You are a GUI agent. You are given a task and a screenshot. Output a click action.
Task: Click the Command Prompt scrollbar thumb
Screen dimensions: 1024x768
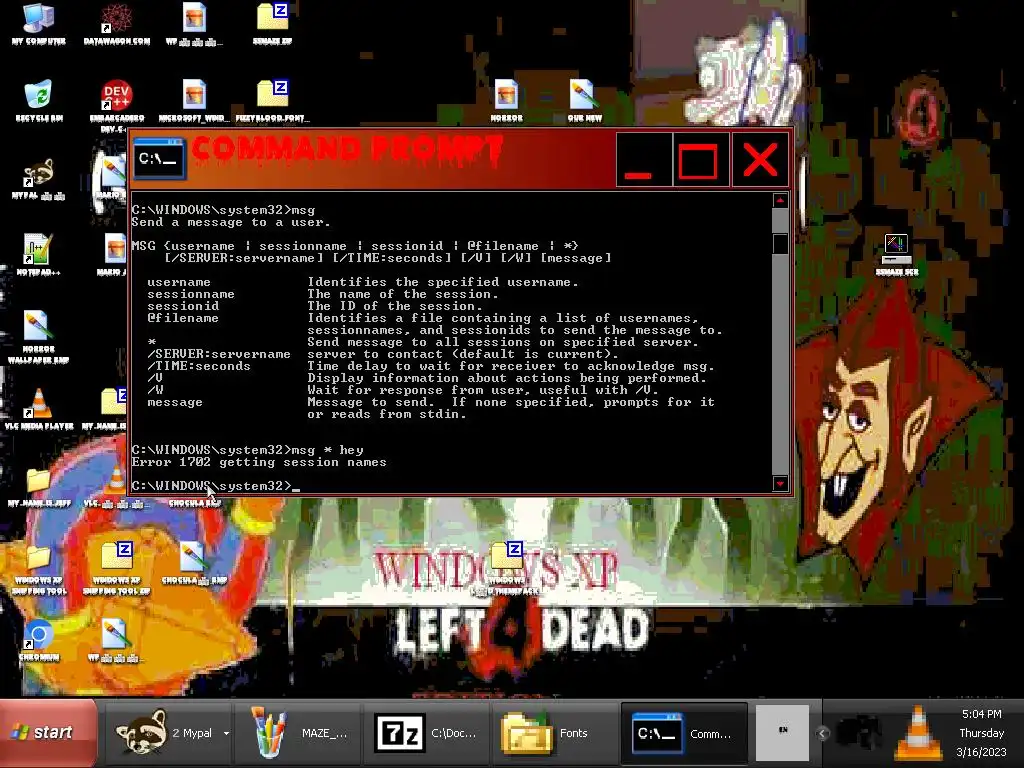click(780, 244)
